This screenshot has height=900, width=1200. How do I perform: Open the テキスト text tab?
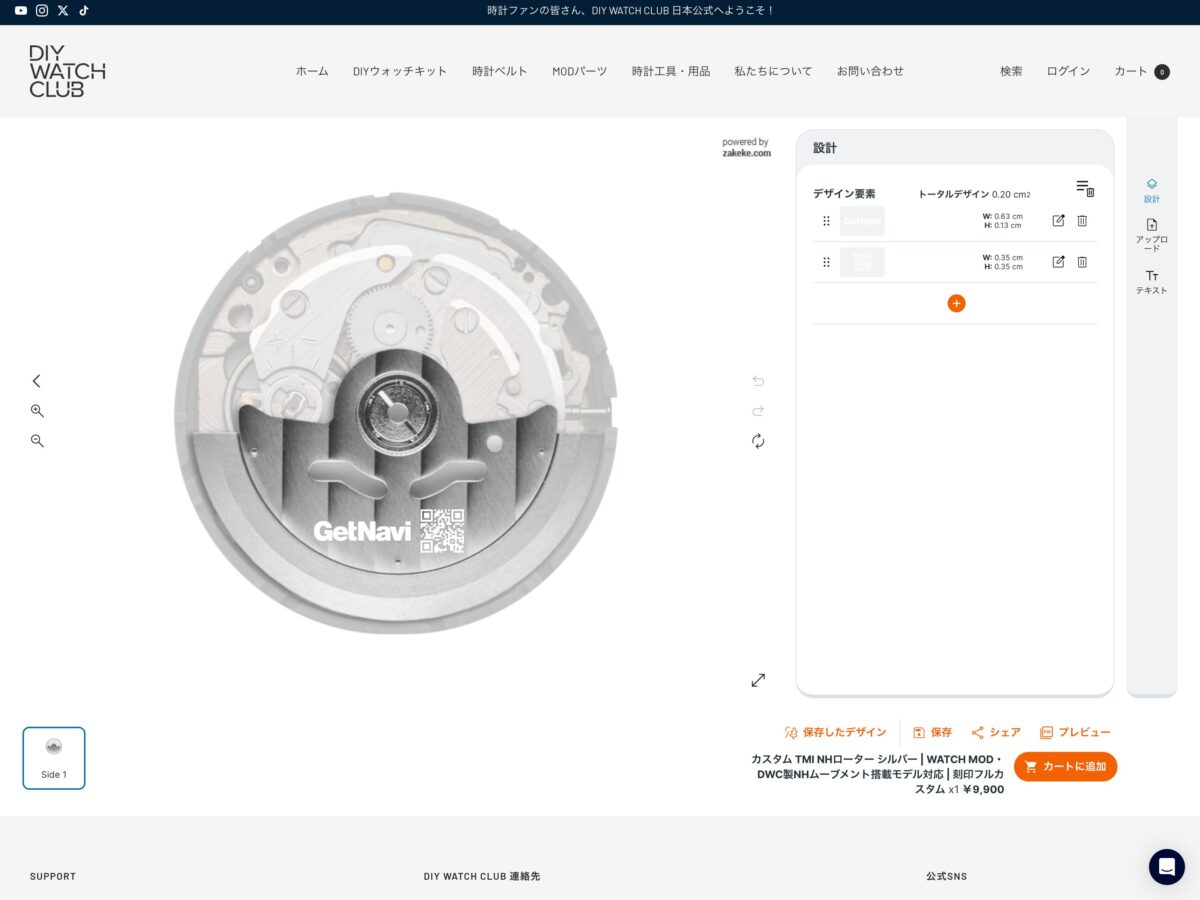1152,282
